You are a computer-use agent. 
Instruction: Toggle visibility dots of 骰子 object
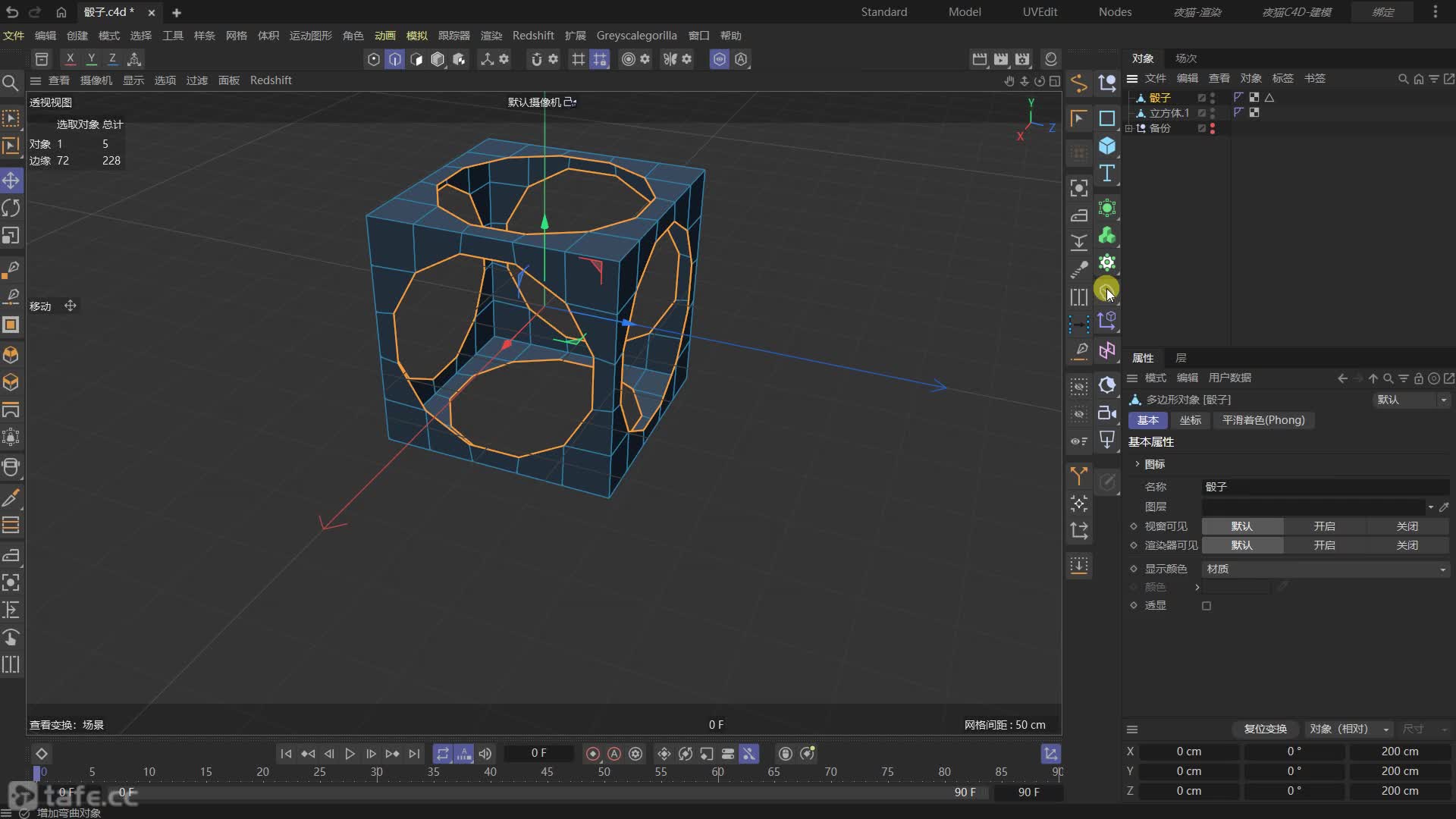pyautogui.click(x=1213, y=98)
